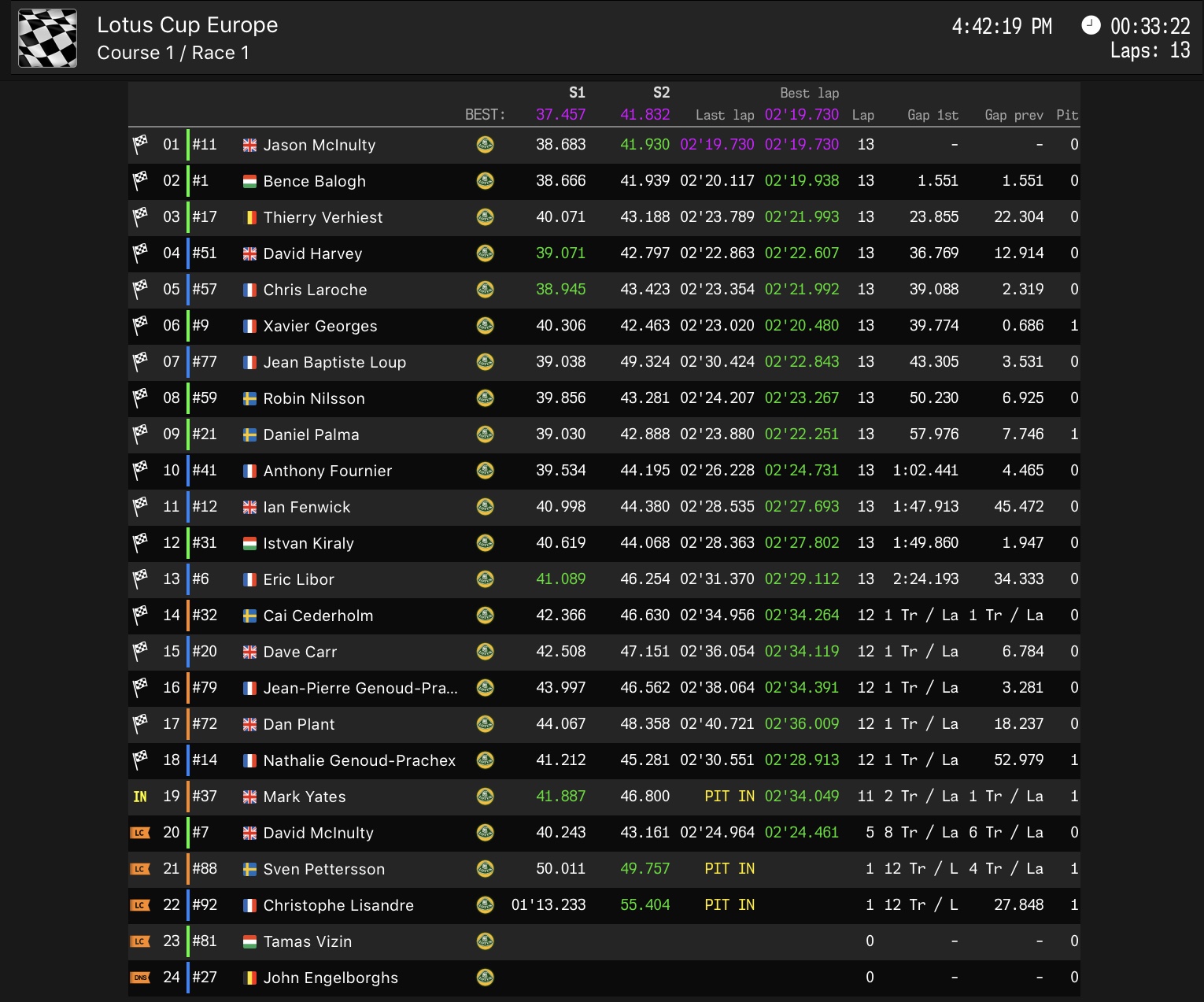Screen dimensions: 1204x1002
Task: Click the finish flag icon for Jason McInulty
Action: coord(140,144)
